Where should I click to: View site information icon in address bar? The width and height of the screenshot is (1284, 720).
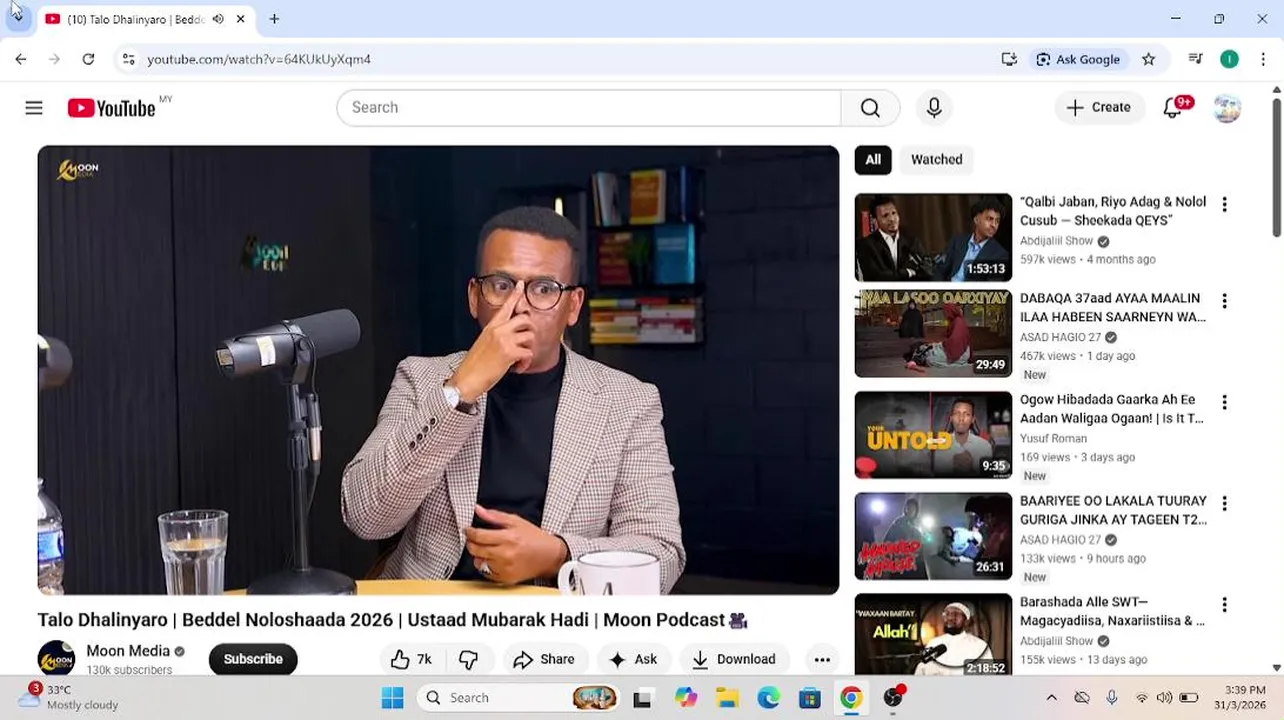point(128,59)
